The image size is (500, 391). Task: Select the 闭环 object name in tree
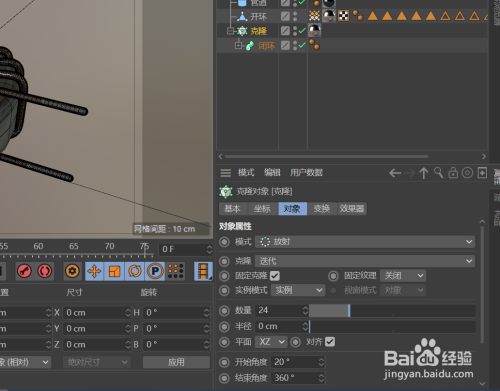pos(267,46)
